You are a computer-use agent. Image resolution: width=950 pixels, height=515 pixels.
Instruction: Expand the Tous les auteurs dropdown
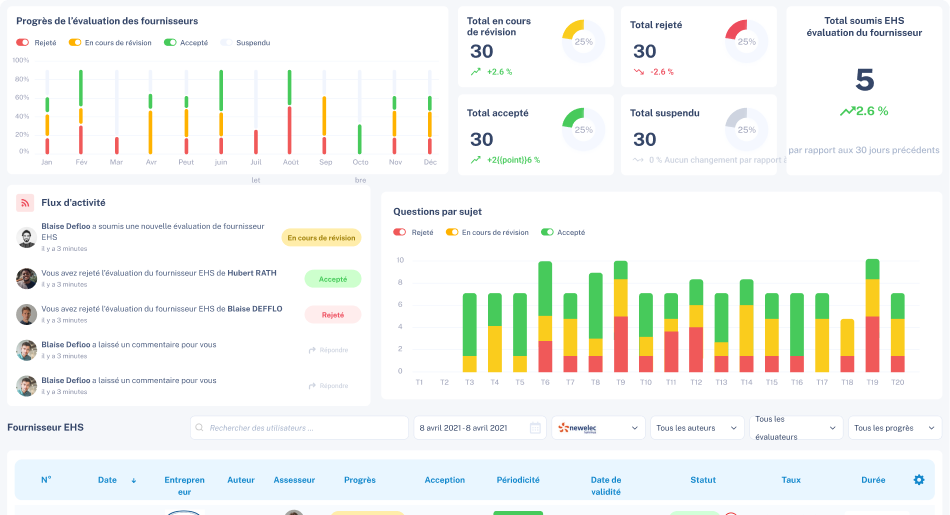click(697, 428)
